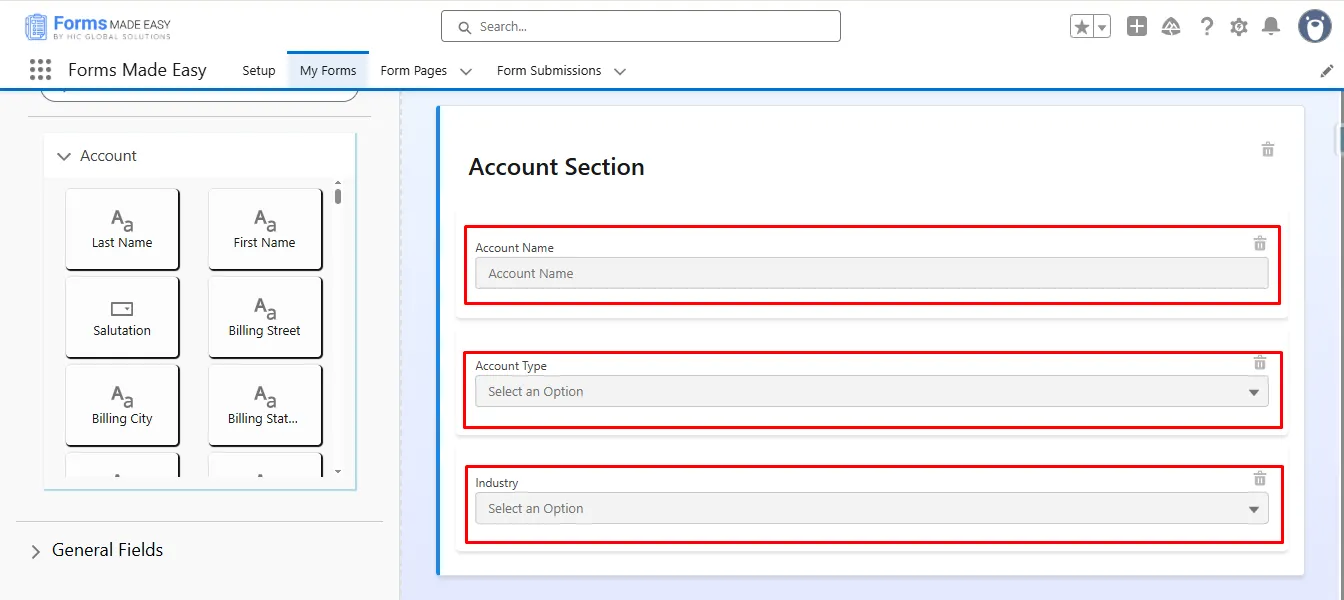Switch to the Setup tab

tap(258, 71)
